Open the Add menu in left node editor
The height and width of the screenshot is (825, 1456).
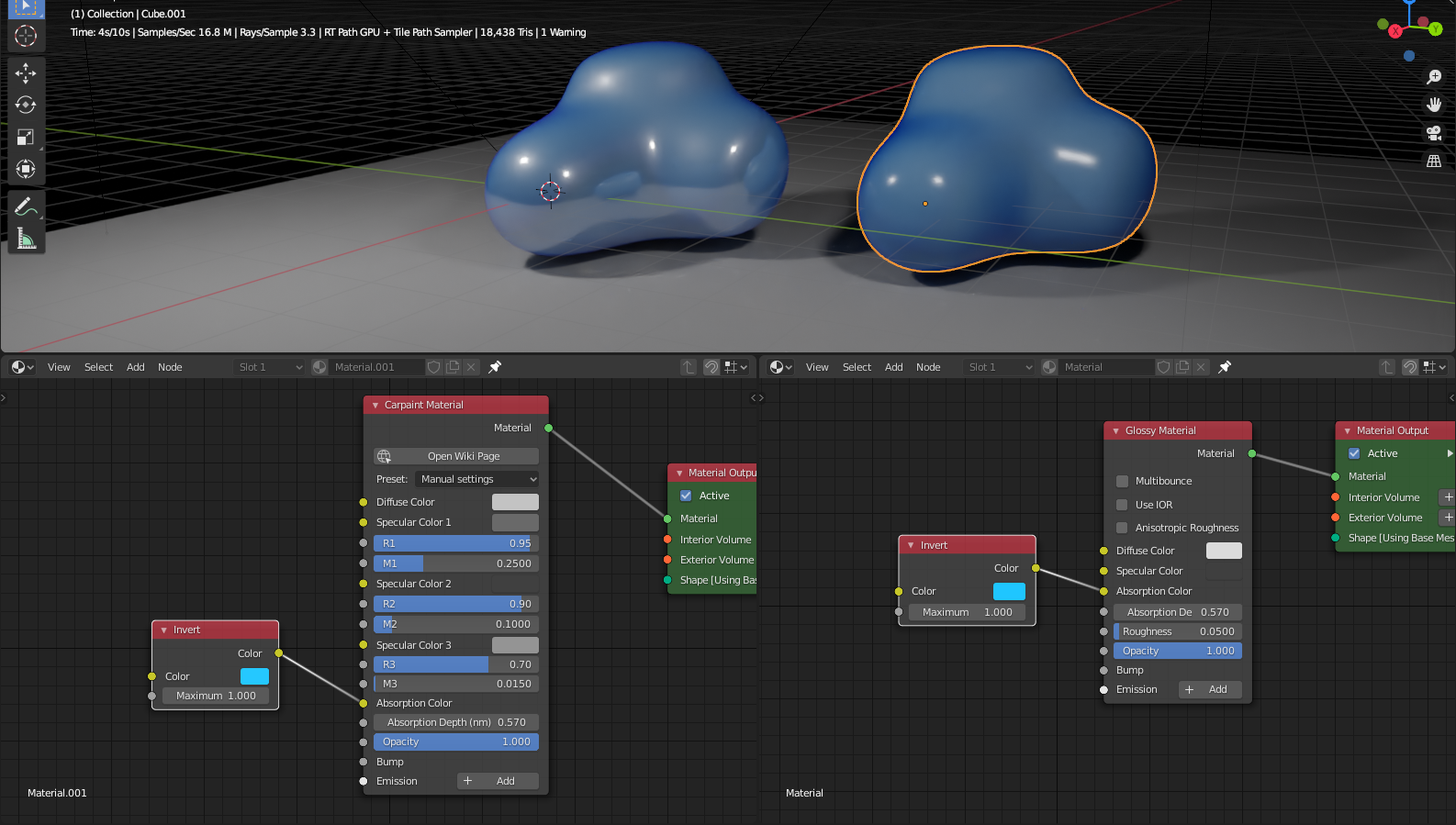[135, 367]
